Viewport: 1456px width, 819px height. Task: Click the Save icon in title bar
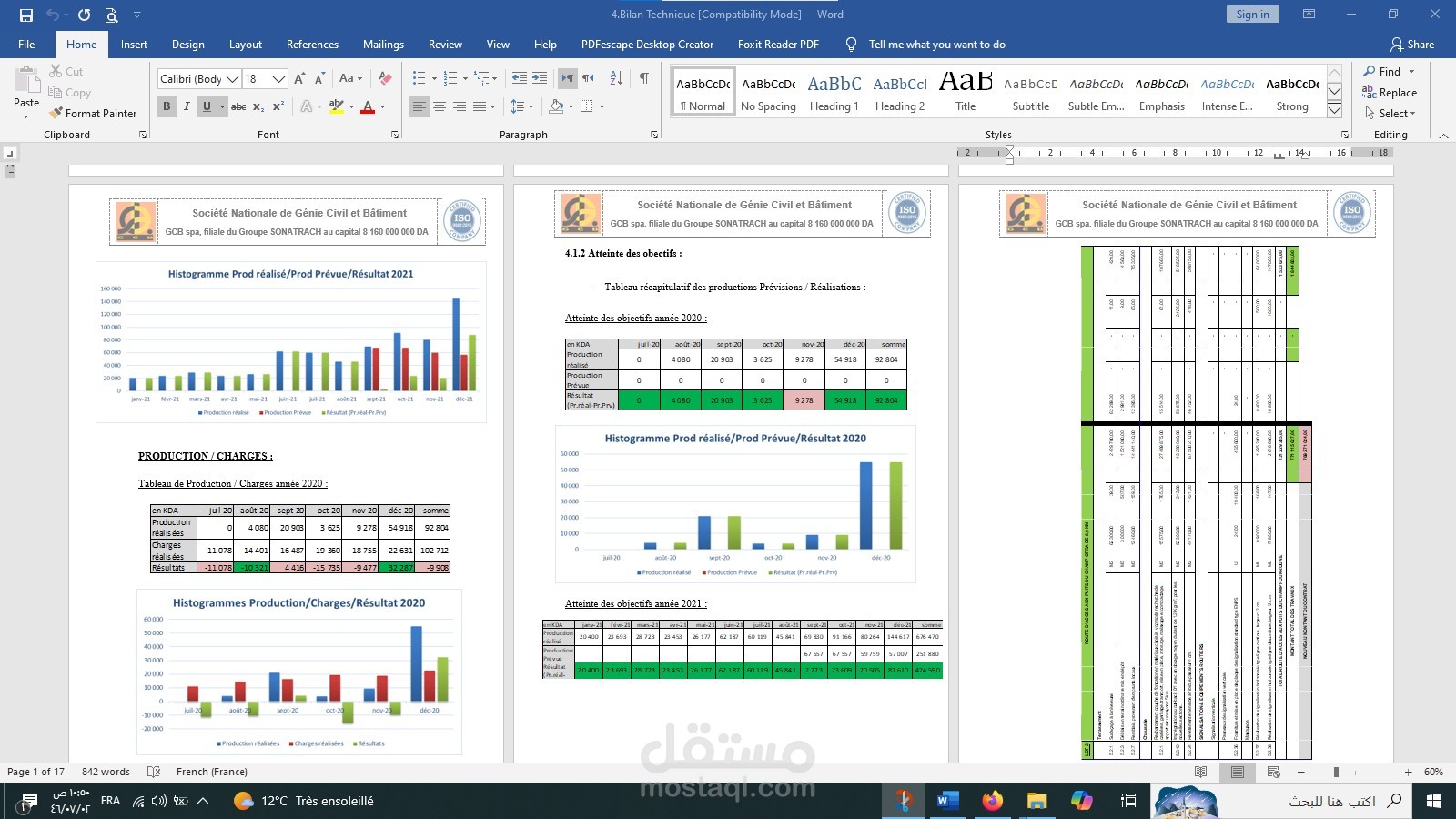click(25, 15)
